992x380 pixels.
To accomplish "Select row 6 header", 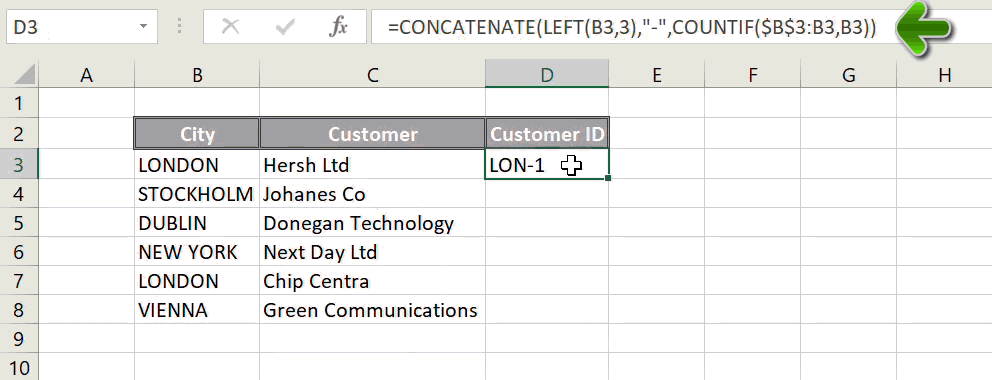I will coord(20,252).
